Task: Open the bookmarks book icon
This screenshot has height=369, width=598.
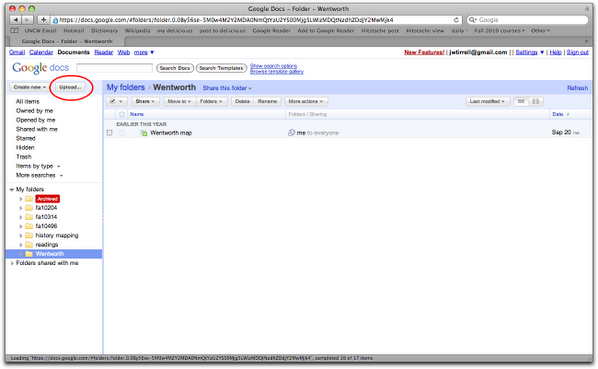Action: click(x=14, y=30)
